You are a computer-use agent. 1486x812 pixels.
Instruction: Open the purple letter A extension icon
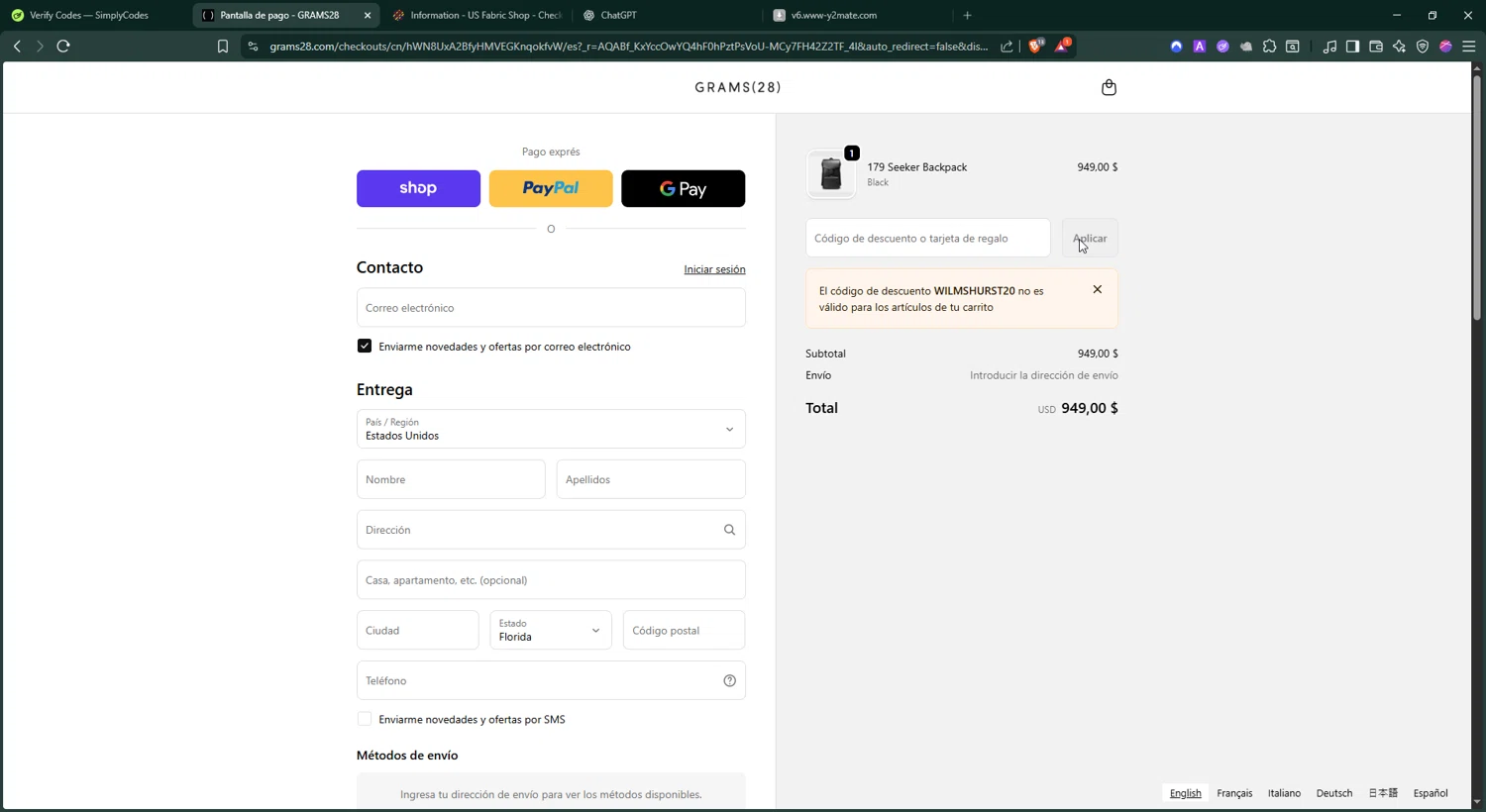click(1200, 47)
